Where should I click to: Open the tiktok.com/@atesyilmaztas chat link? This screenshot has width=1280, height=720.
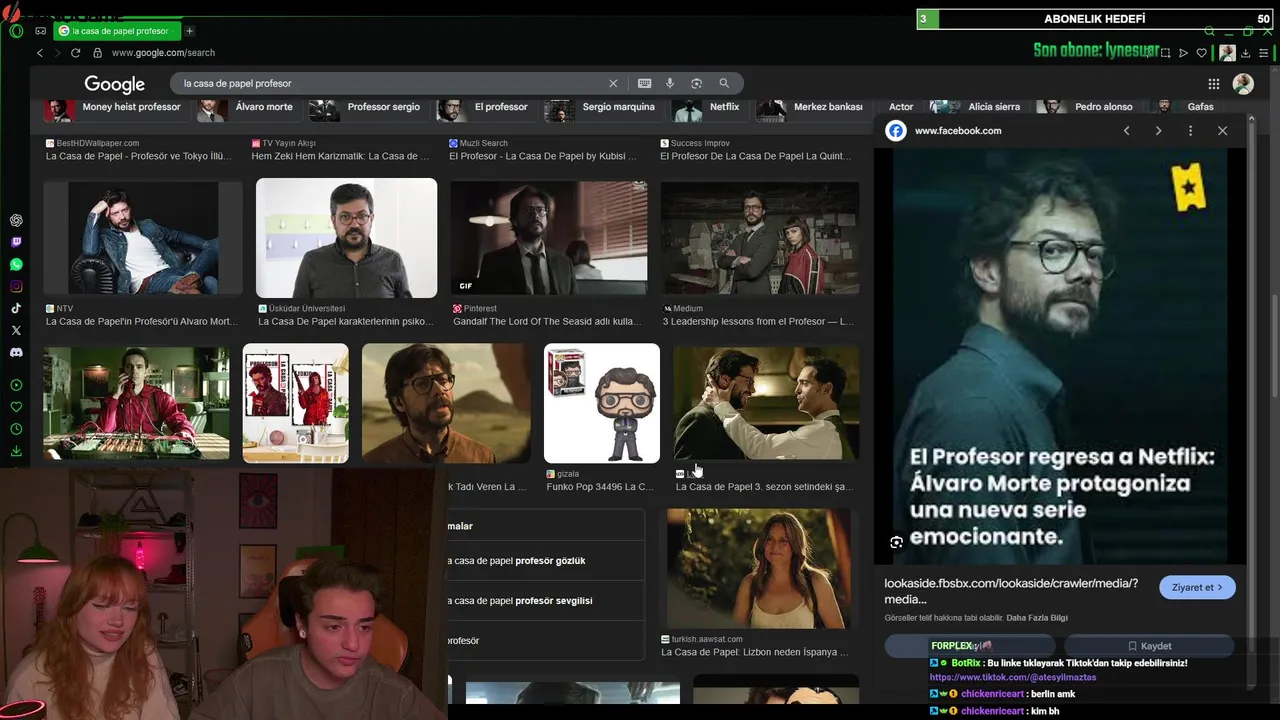[1013, 678]
